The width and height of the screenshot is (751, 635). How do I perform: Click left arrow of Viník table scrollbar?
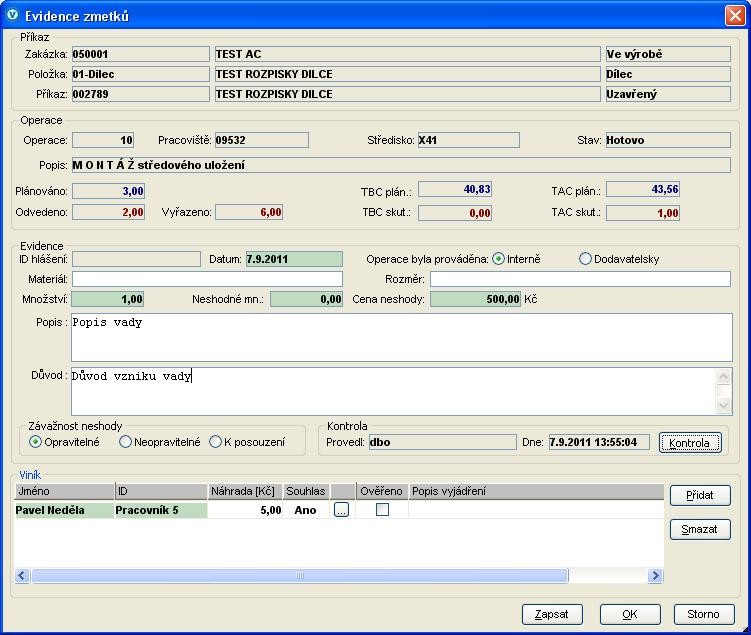click(22, 575)
